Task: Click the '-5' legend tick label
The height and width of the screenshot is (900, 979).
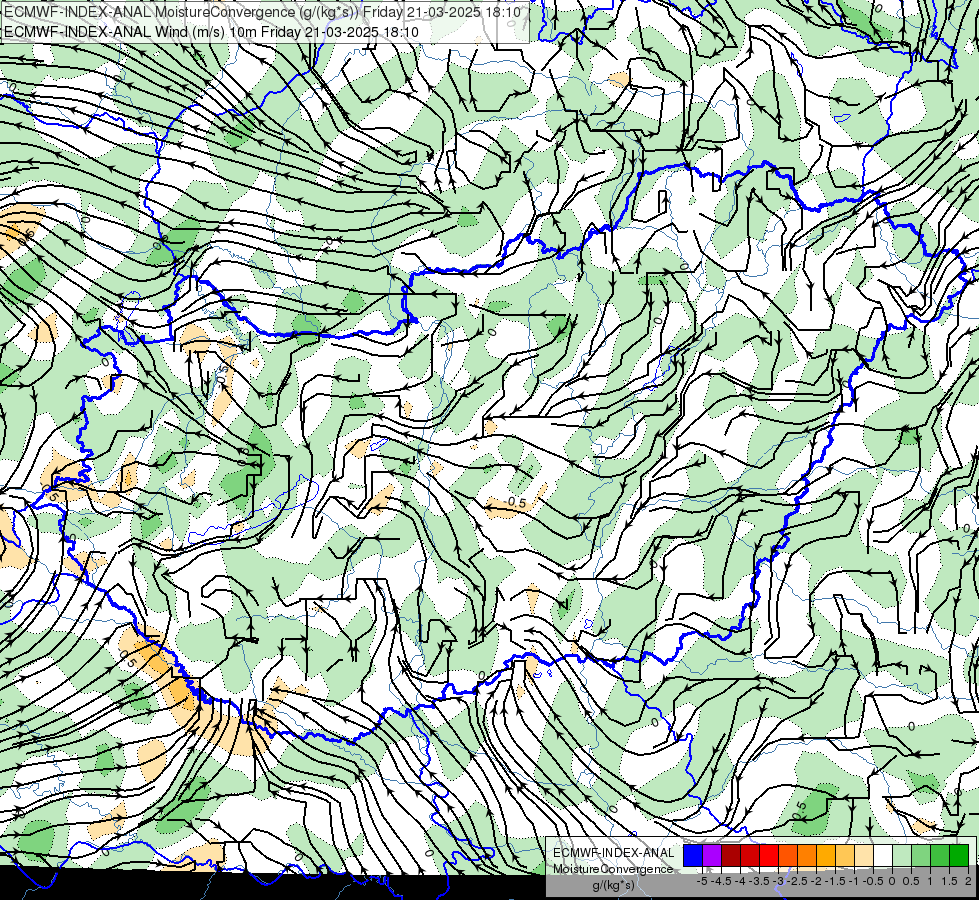Action: [x=702, y=881]
